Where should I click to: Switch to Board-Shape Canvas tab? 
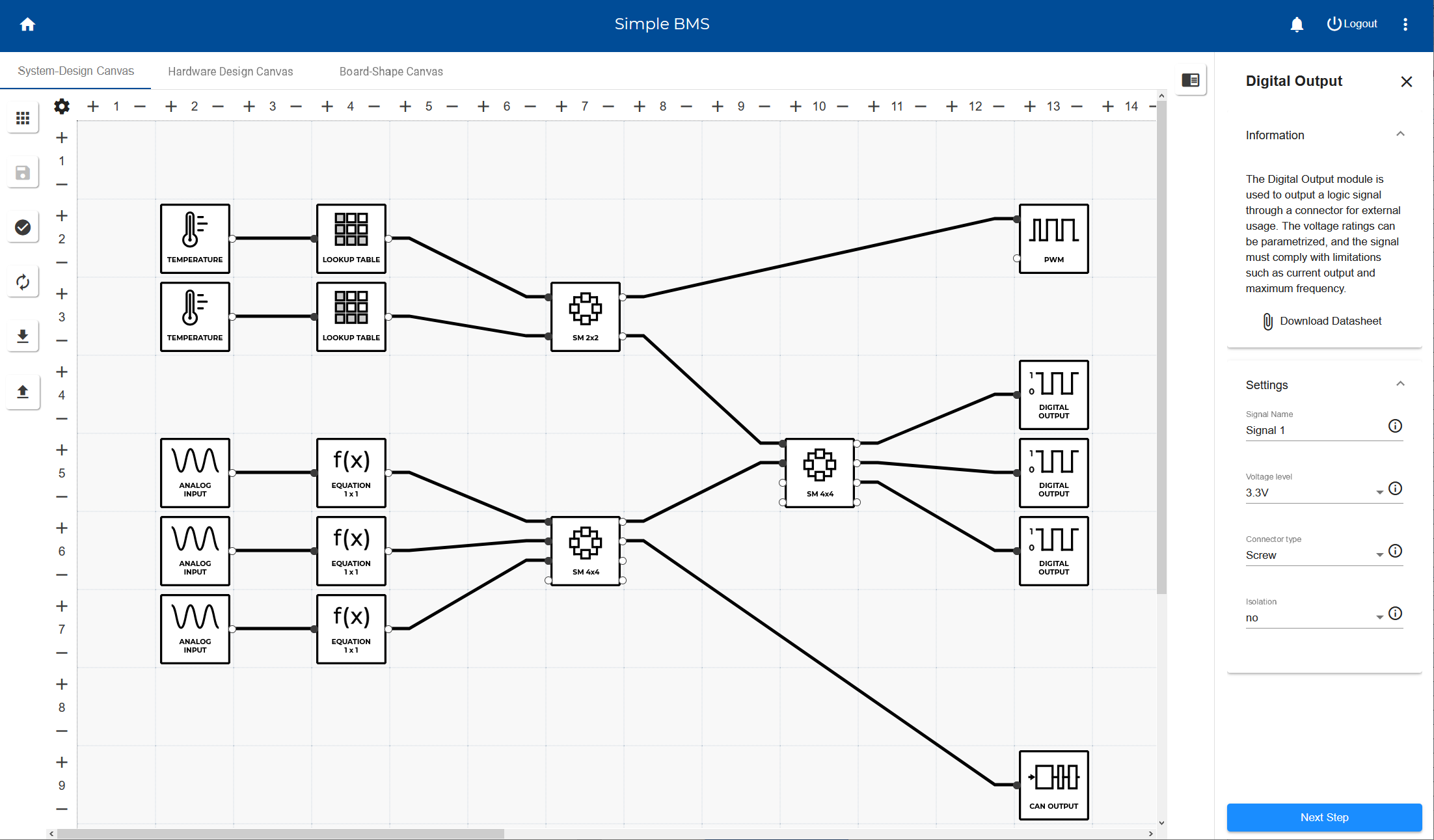[390, 72]
